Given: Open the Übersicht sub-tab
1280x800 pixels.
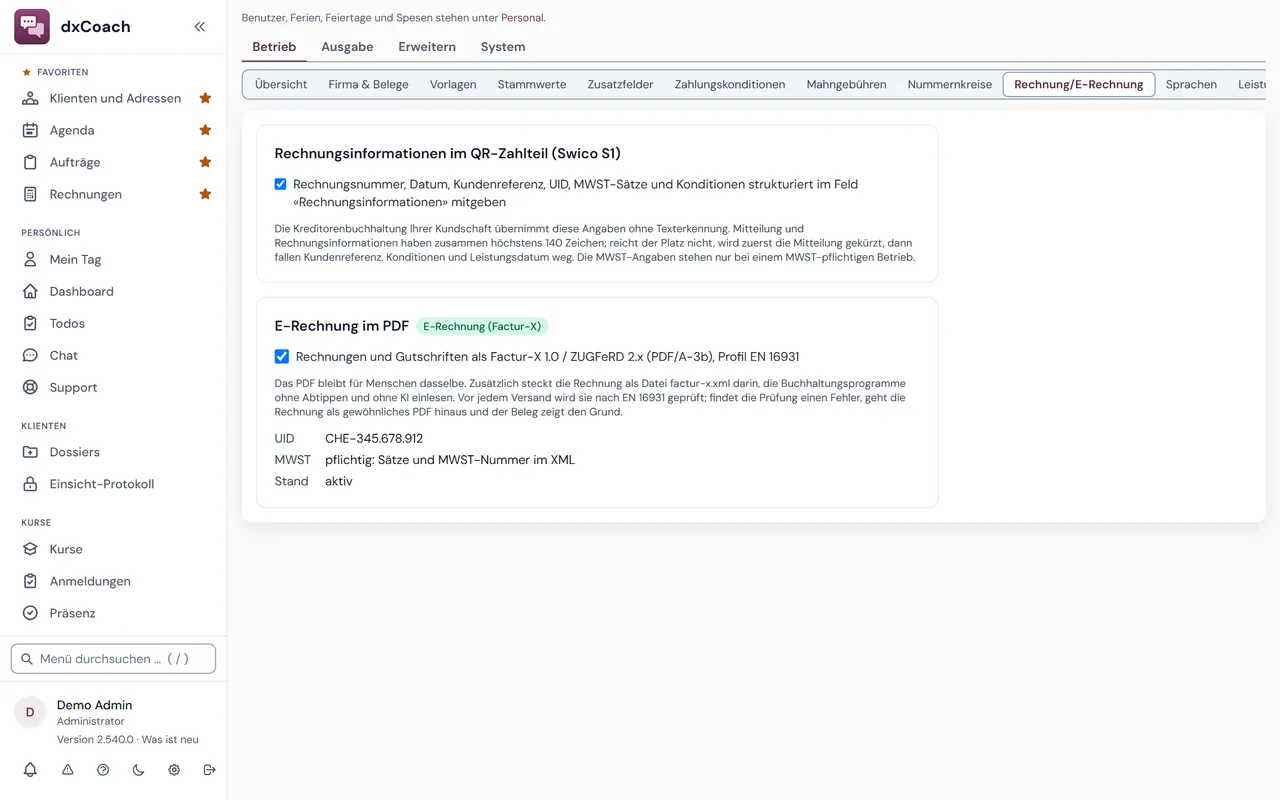Looking at the screenshot, I should [x=281, y=84].
